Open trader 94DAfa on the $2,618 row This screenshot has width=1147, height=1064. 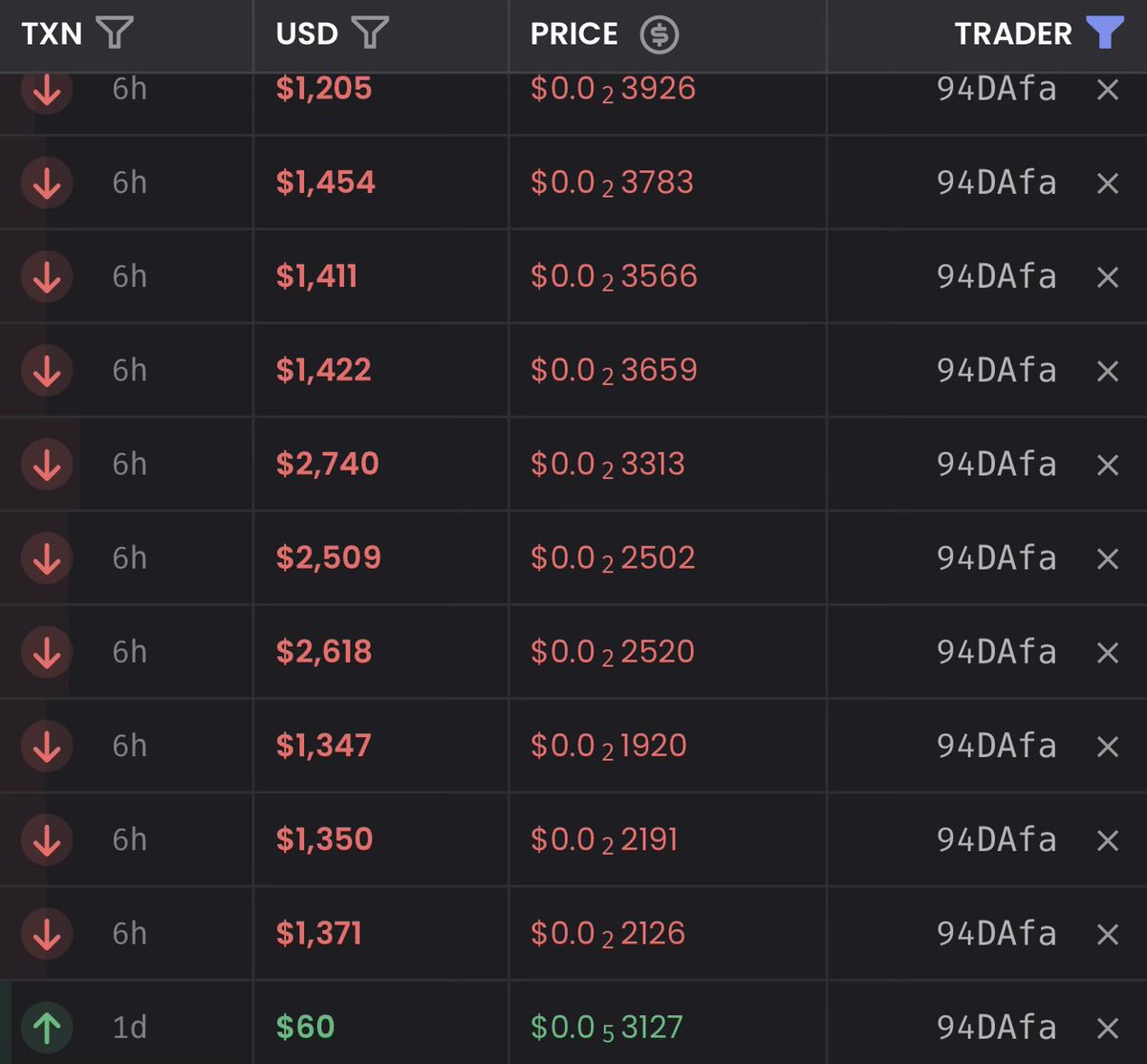pos(996,652)
